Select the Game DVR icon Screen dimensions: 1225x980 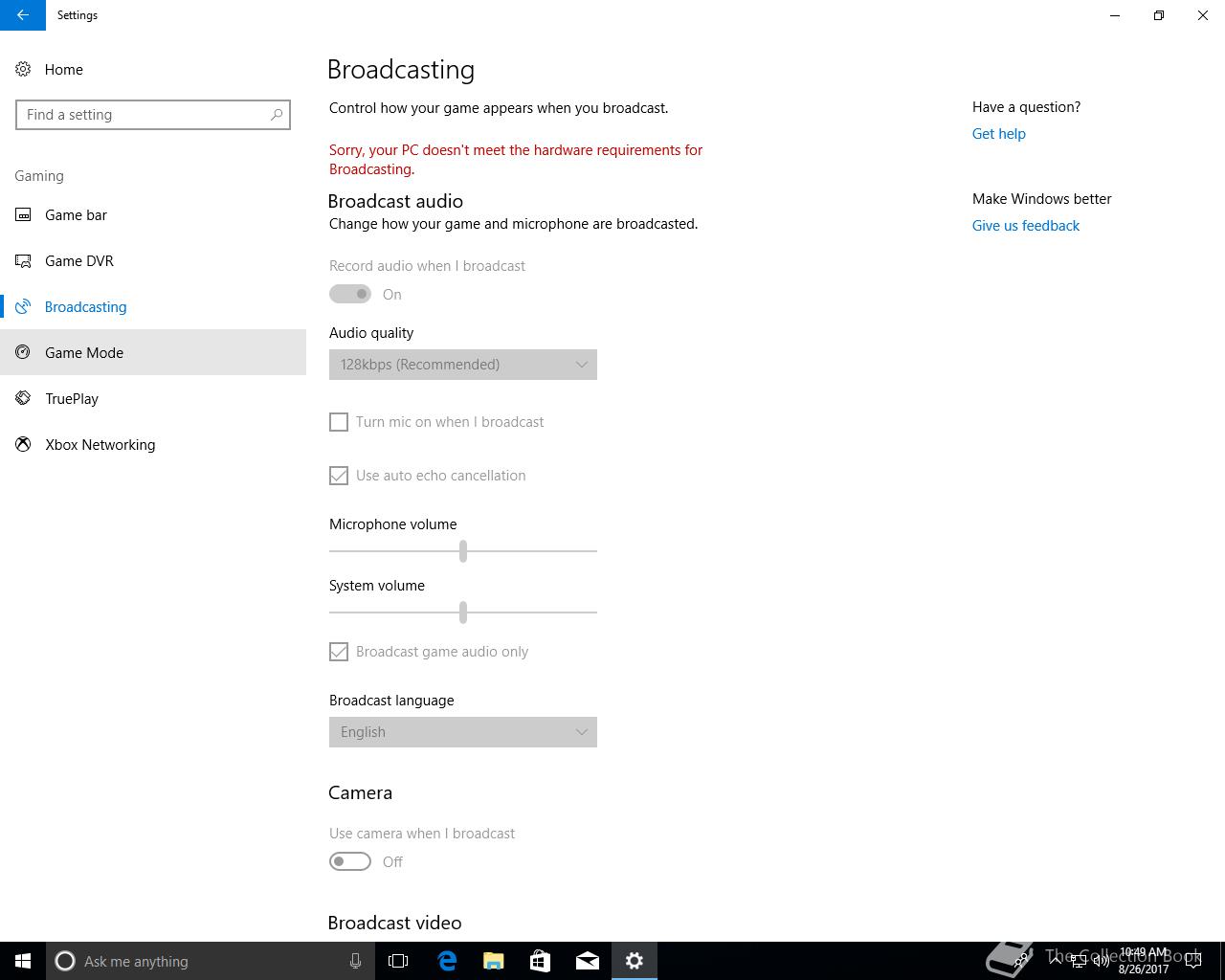23,261
